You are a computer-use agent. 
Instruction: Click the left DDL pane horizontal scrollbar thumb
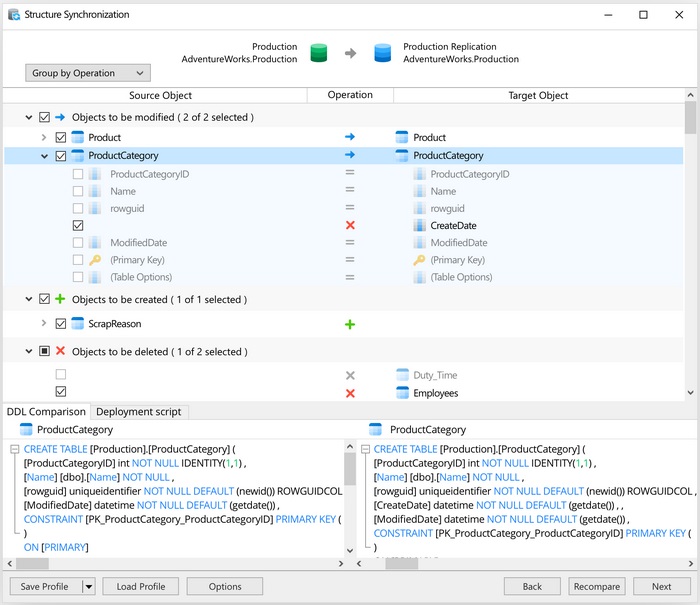pos(32,563)
